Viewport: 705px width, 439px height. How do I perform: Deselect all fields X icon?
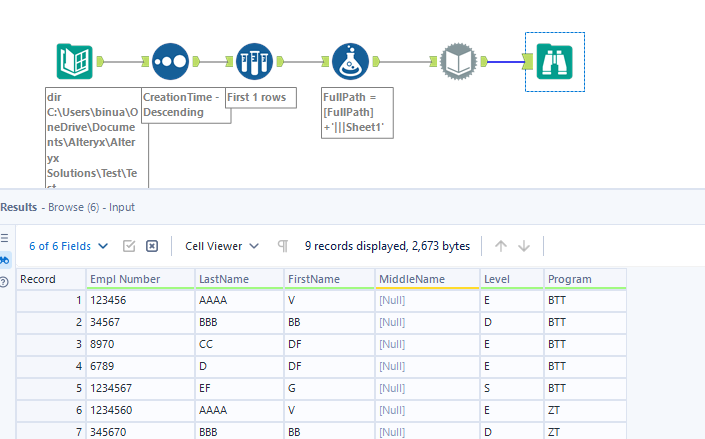click(152, 246)
